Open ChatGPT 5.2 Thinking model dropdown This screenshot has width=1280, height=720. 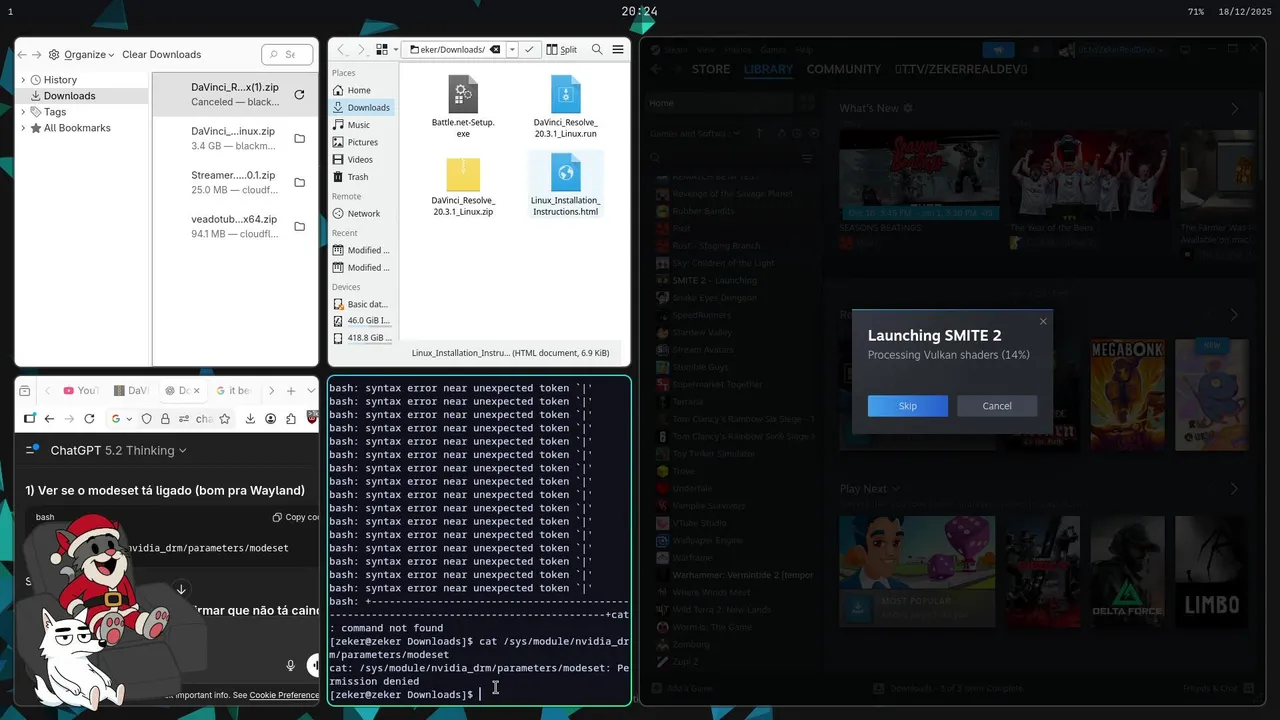pyautogui.click(x=118, y=451)
